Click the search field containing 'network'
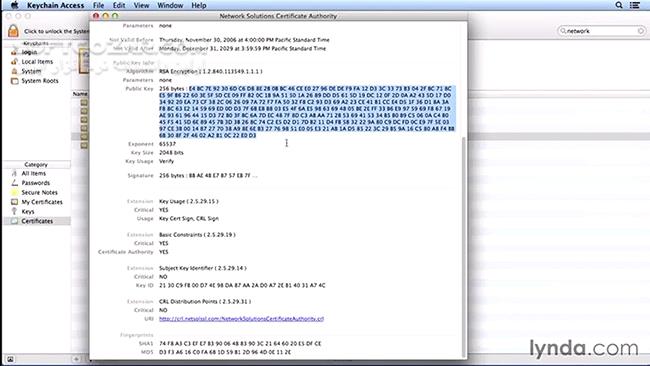The width and height of the screenshot is (650, 366). 601,31
